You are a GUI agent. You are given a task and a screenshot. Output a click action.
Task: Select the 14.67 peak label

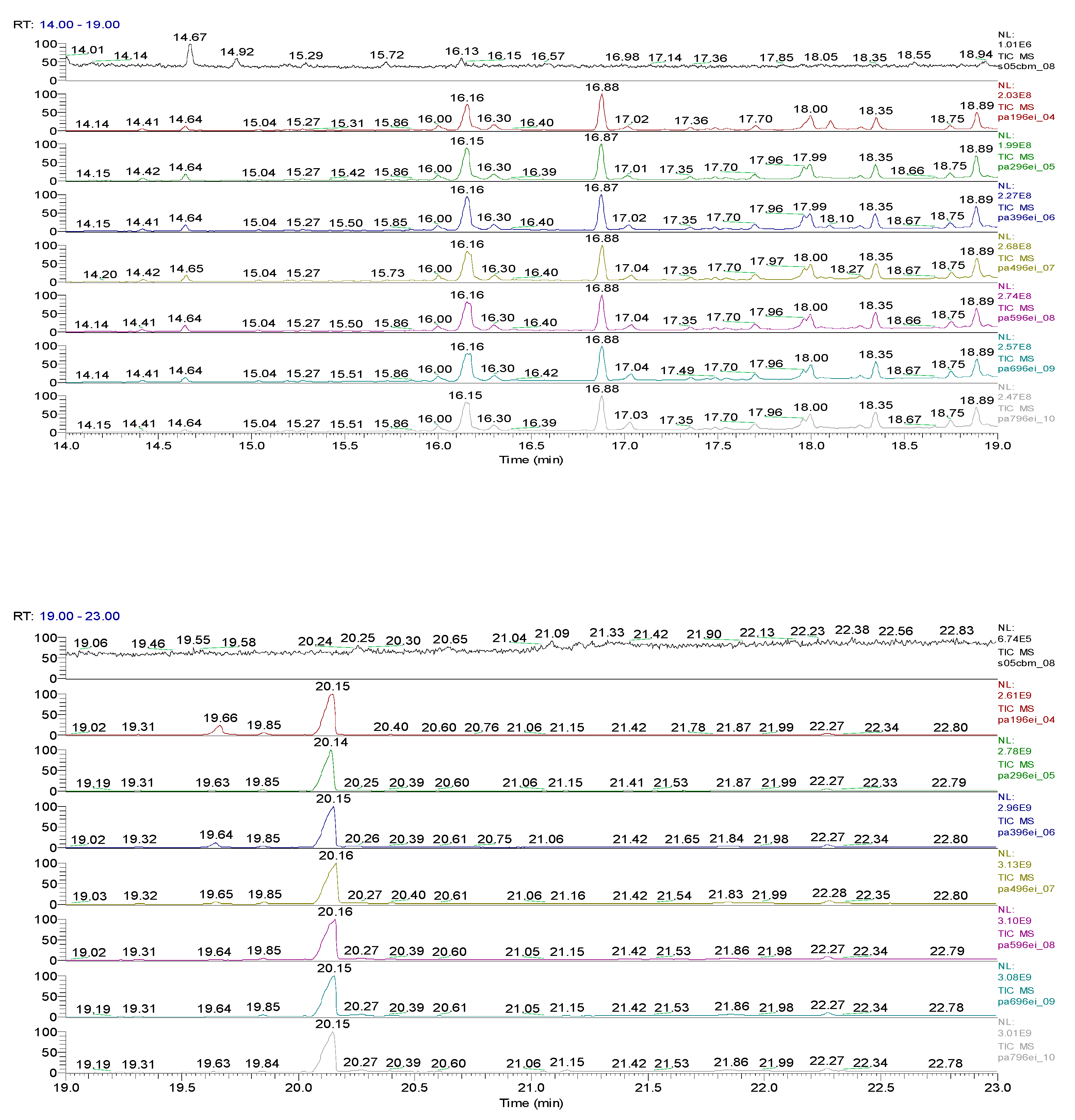pos(190,37)
